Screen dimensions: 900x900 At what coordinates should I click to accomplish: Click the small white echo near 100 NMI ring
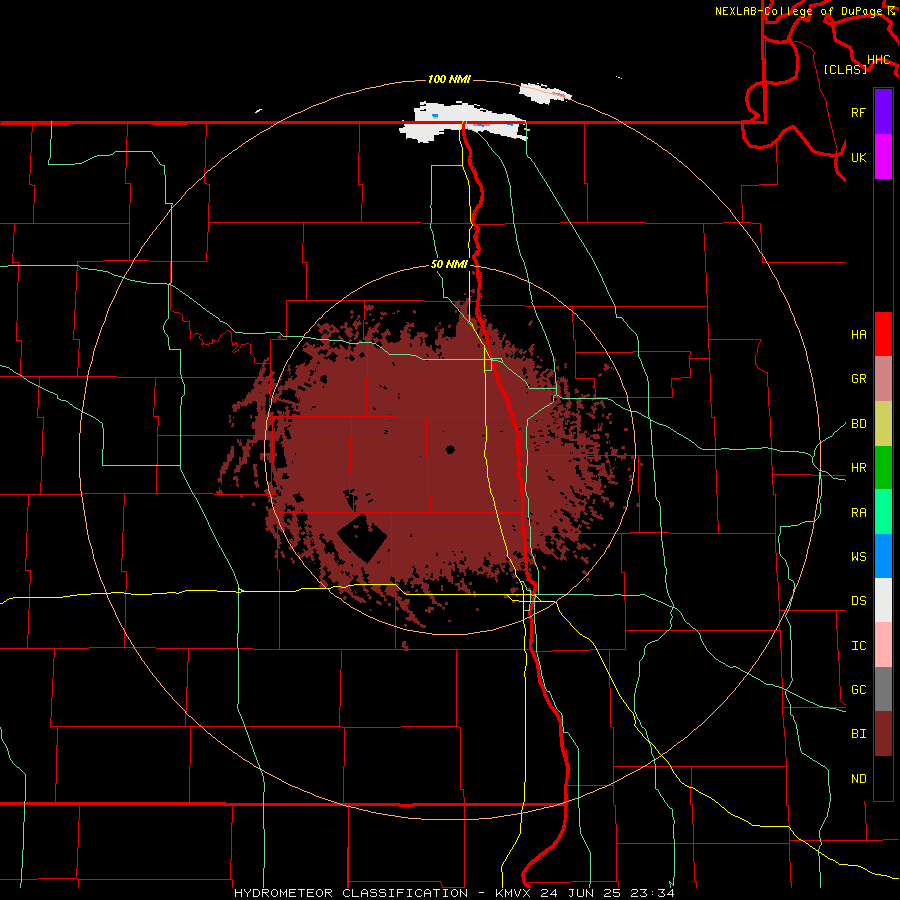(x=545, y=94)
